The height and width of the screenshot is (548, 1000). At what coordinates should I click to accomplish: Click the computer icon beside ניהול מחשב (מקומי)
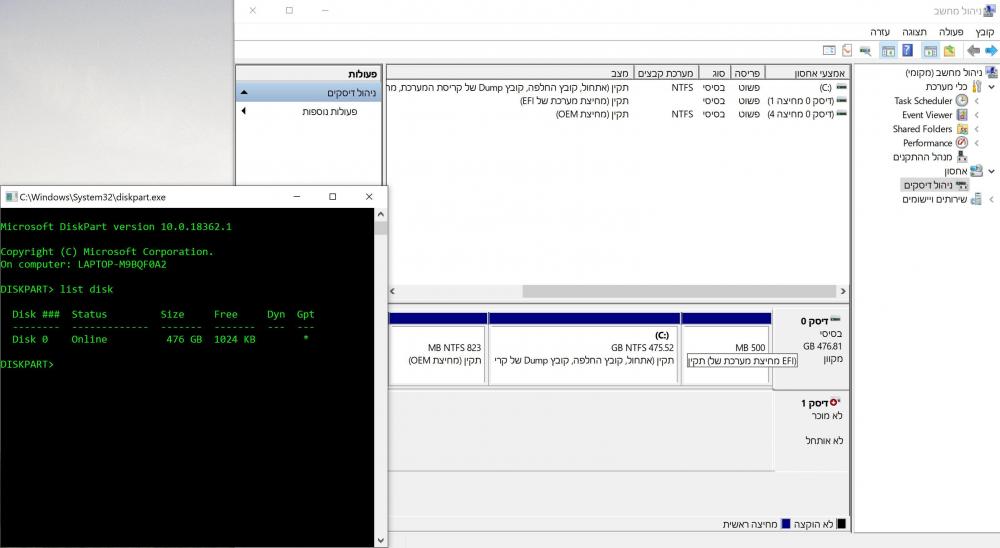tap(990, 72)
